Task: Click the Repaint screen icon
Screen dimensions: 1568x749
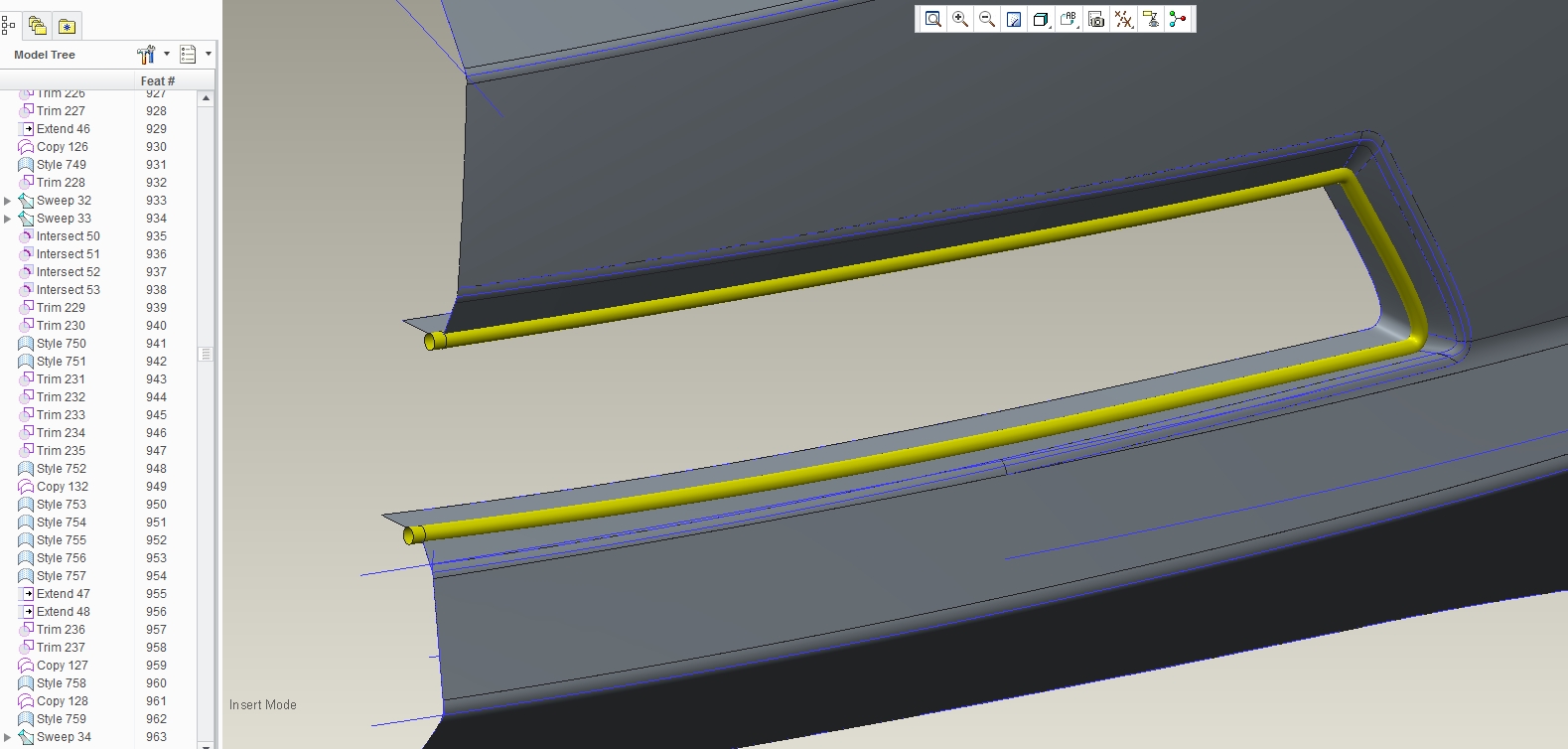Action: click(1014, 19)
